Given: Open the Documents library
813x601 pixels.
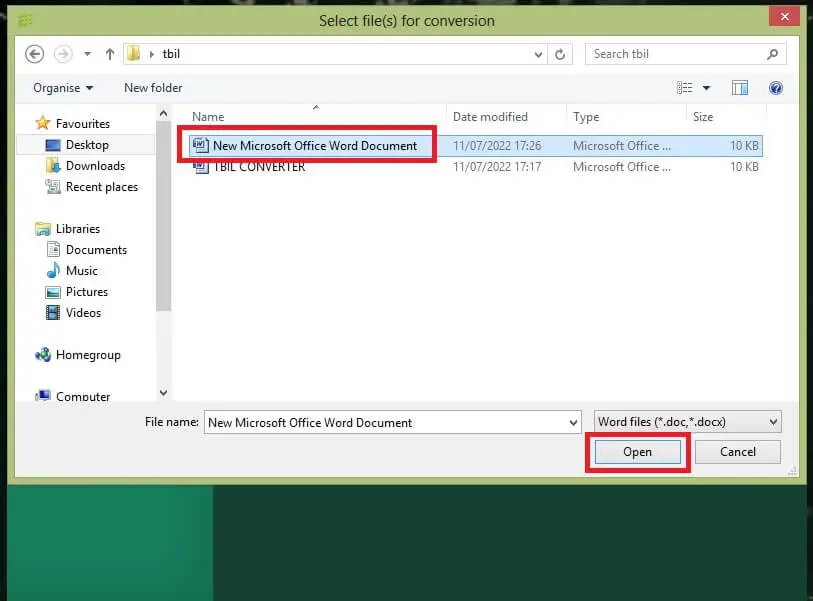Looking at the screenshot, I should point(96,250).
